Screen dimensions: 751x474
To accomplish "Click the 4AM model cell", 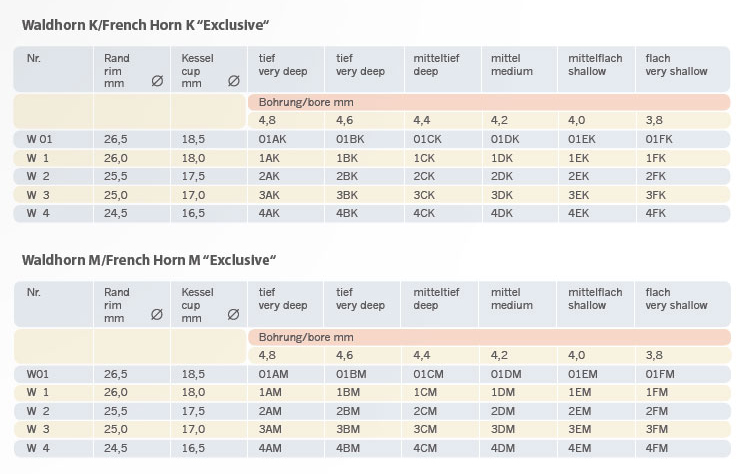I will click(270, 448).
